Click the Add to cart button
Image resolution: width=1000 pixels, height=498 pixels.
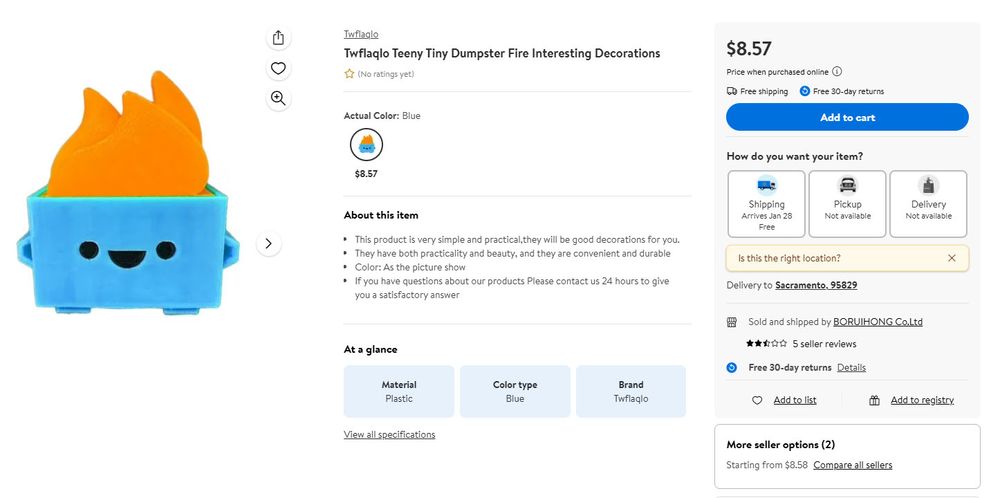coord(847,117)
